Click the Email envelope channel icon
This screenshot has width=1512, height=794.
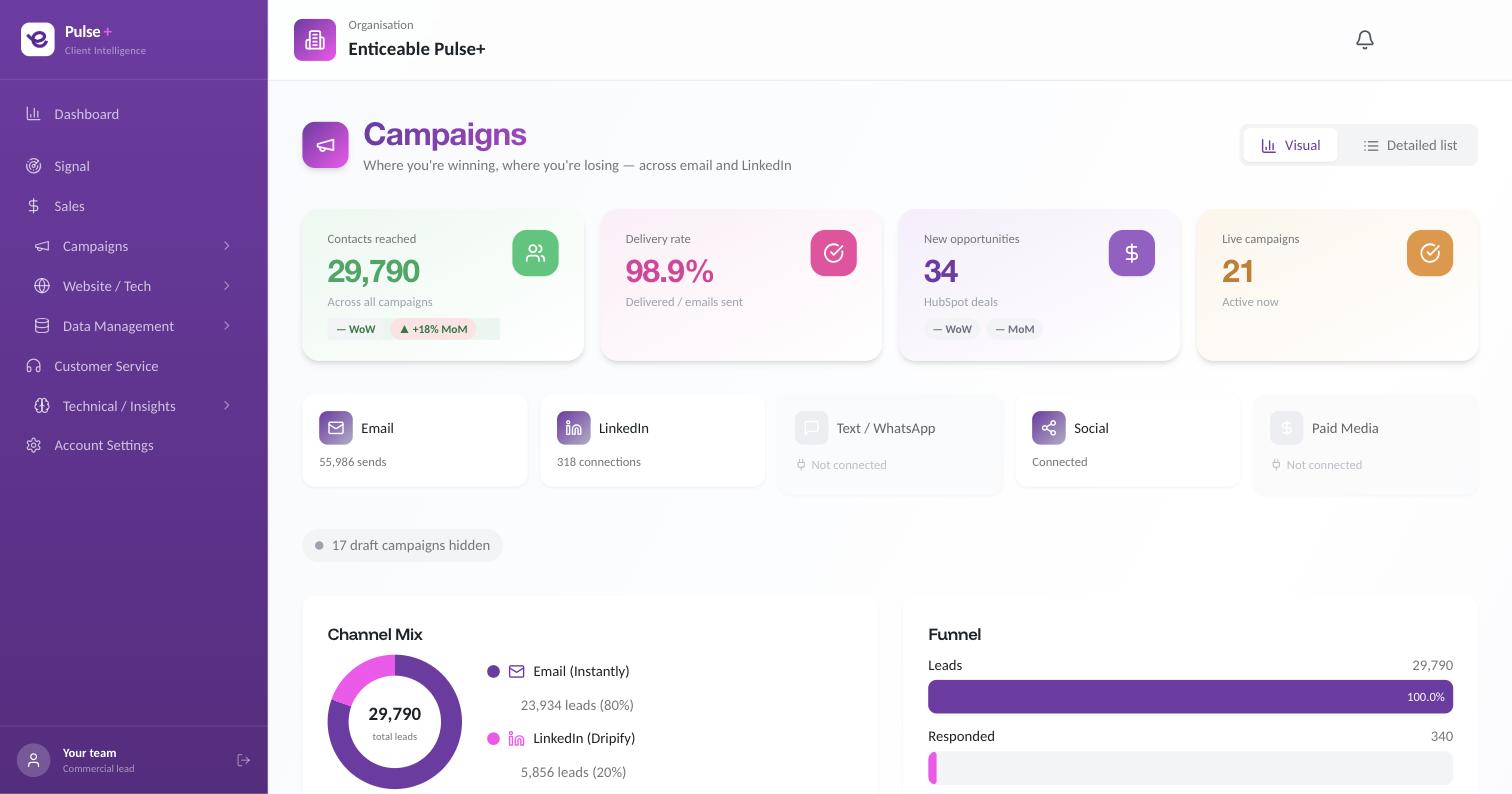point(336,428)
